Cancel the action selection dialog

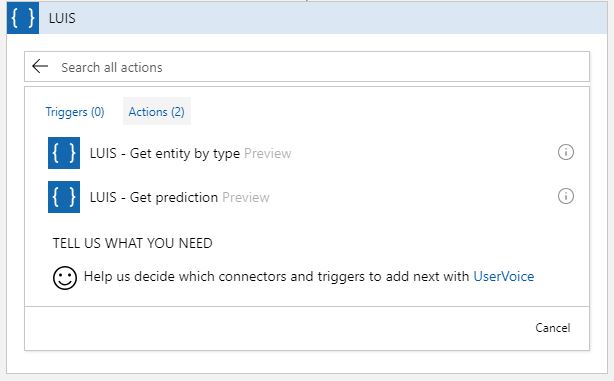point(553,328)
